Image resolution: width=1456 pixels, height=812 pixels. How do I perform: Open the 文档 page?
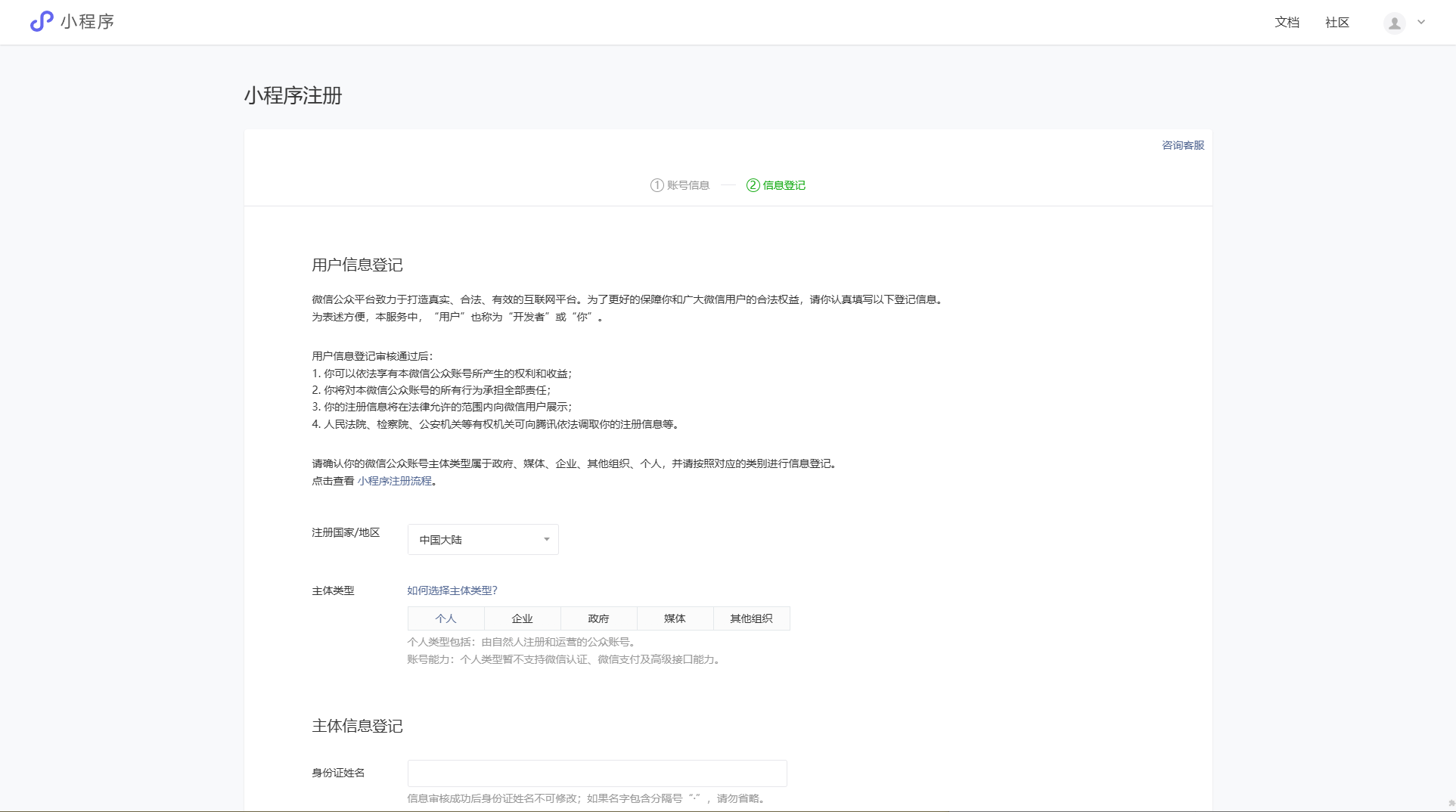pyautogui.click(x=1287, y=23)
